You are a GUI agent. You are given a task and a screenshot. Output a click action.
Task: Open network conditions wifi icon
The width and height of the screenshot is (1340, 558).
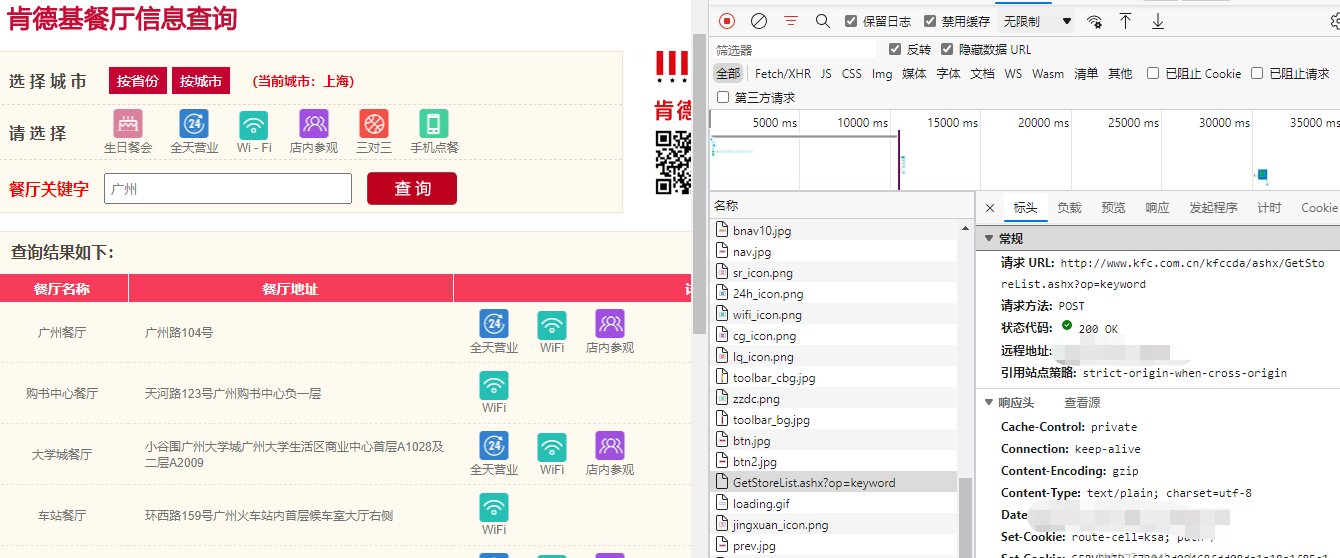tap(1095, 21)
